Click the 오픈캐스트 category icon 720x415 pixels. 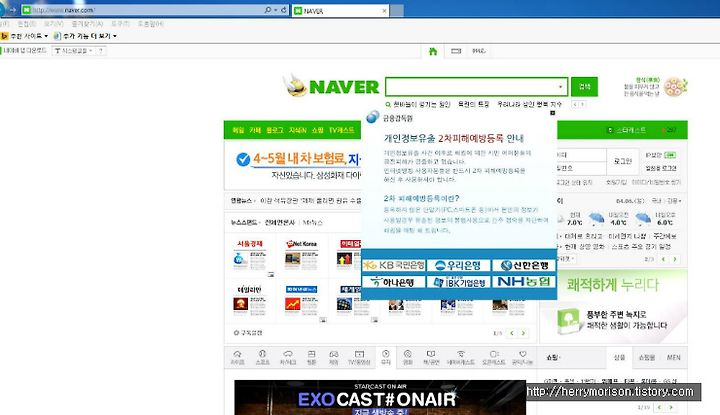point(494,357)
